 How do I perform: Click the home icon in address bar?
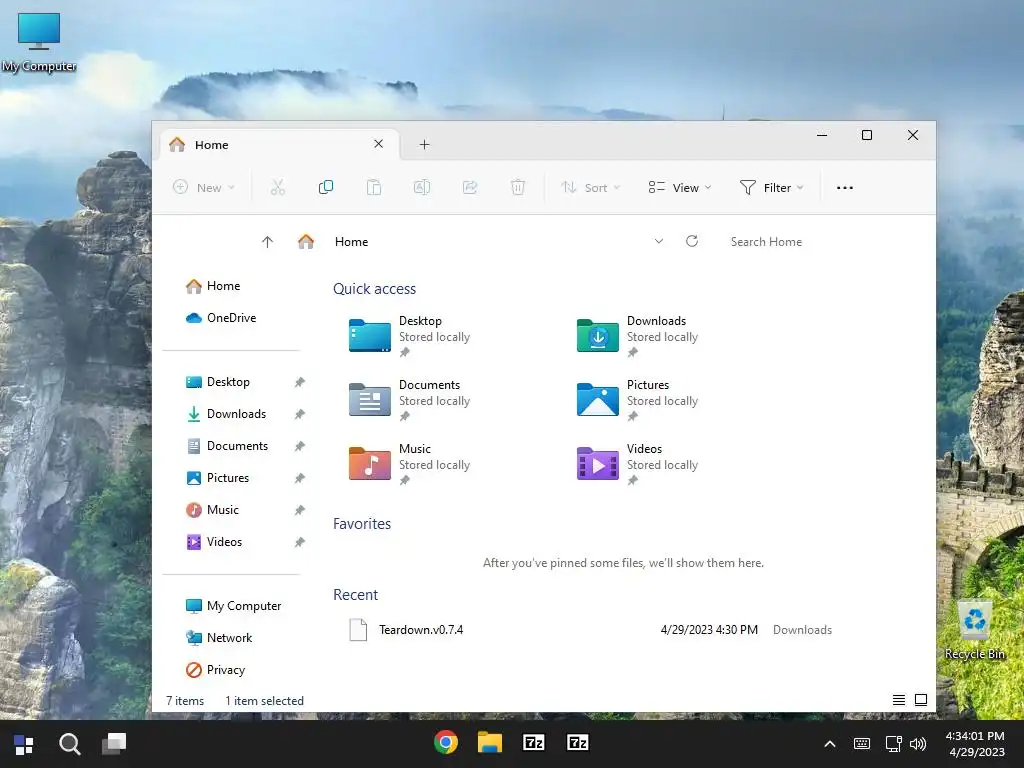[x=306, y=242]
